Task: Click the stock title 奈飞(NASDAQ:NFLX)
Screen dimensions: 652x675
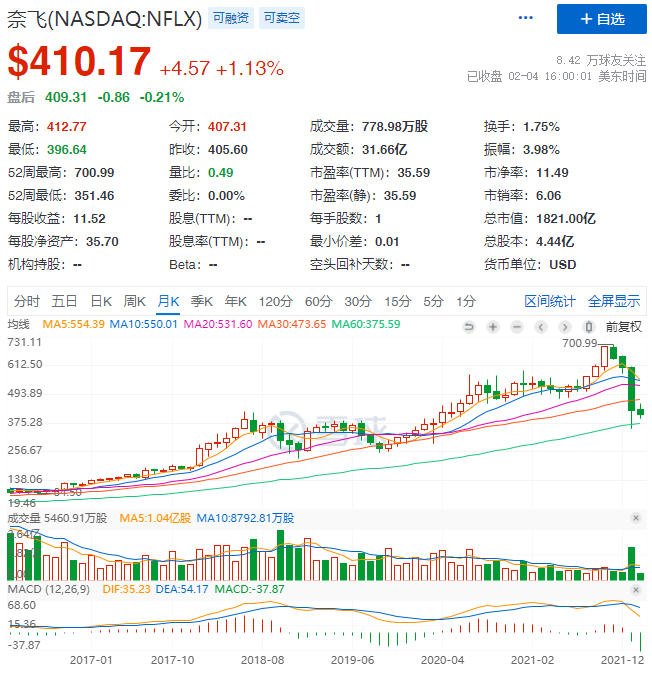Action: pyautogui.click(x=105, y=19)
